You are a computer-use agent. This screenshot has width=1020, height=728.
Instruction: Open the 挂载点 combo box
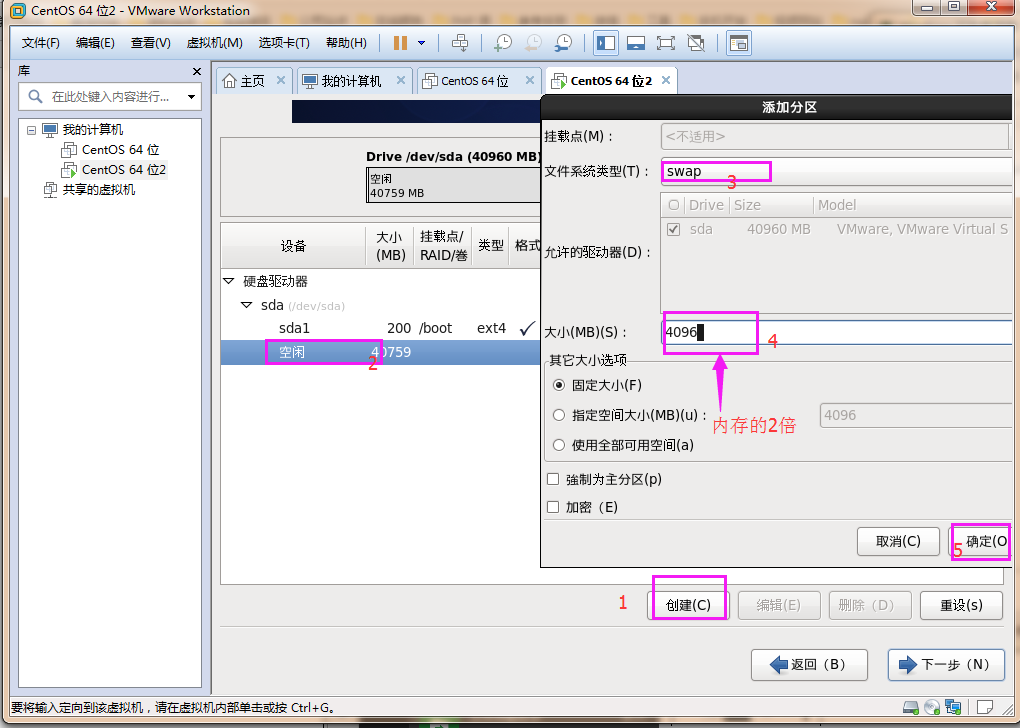[836, 137]
